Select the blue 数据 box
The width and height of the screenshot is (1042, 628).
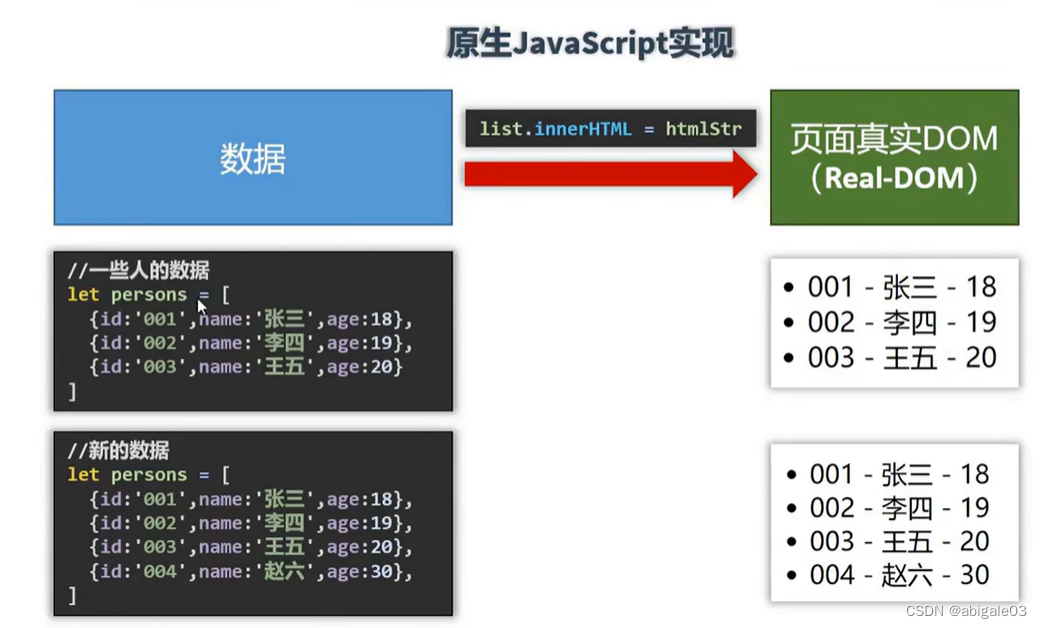pos(252,157)
